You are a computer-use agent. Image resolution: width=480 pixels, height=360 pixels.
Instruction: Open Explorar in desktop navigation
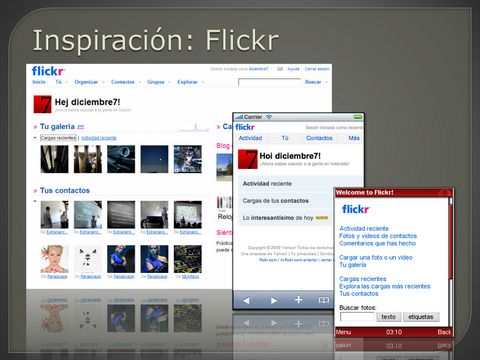(x=187, y=82)
